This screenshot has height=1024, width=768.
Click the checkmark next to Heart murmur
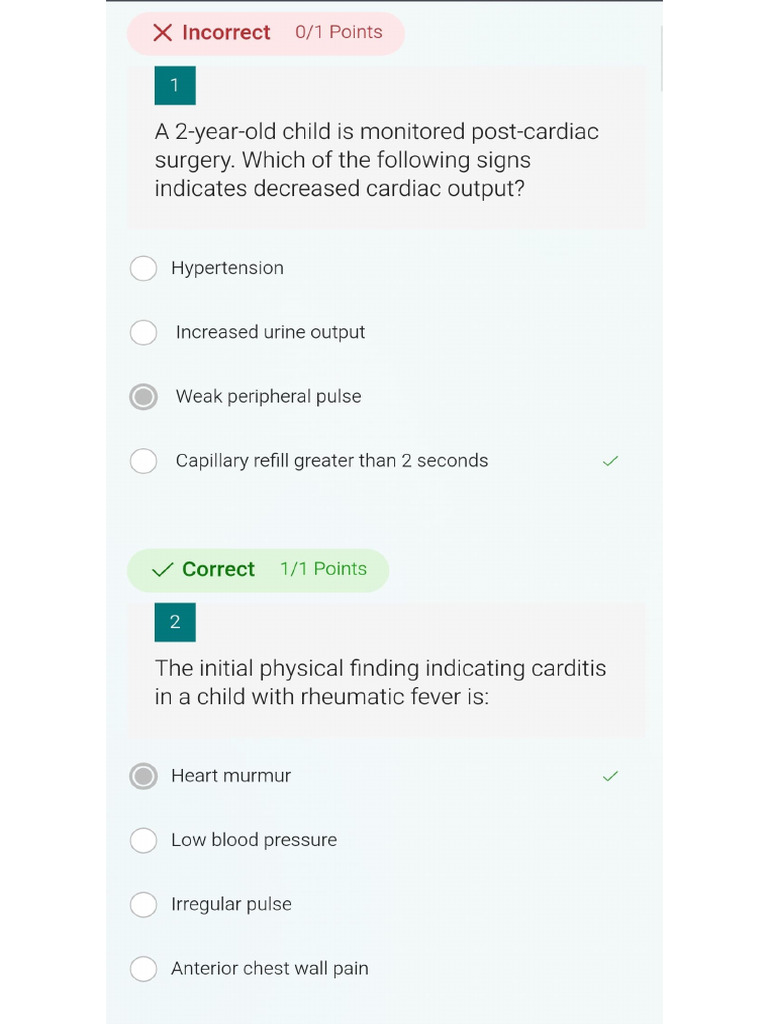click(x=610, y=776)
